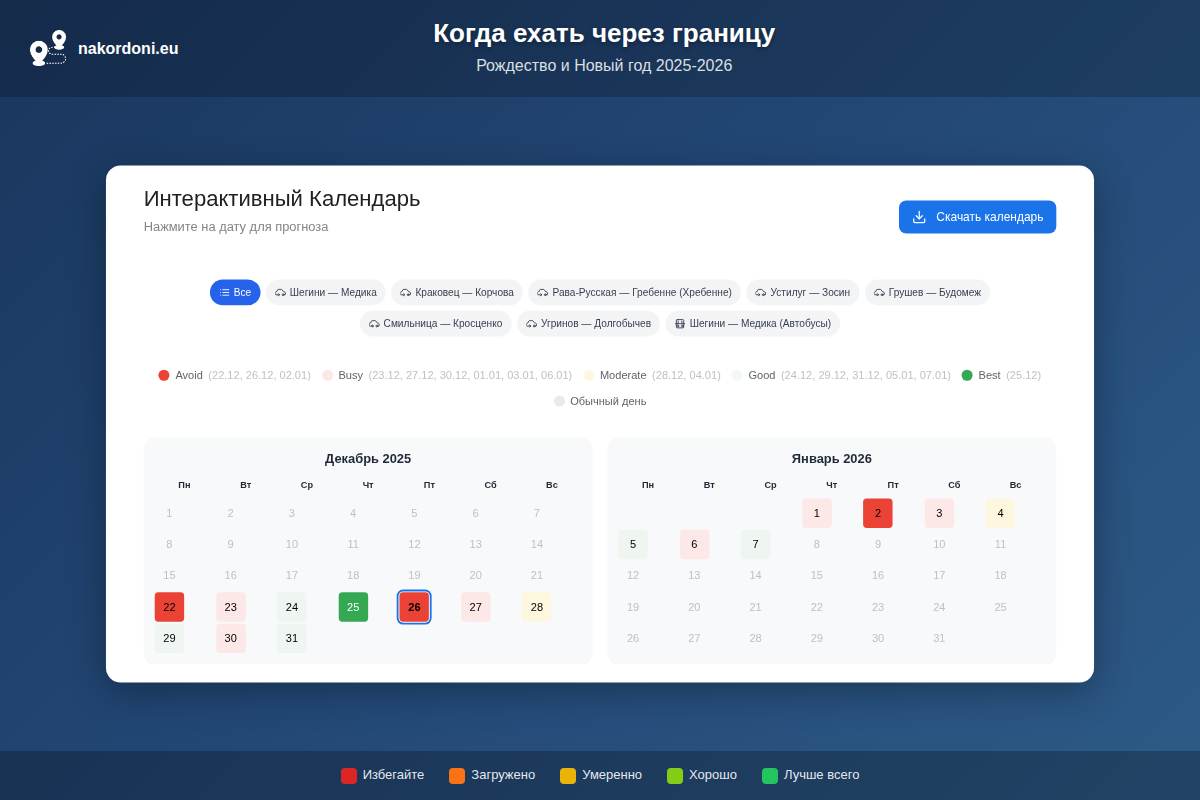Click the green Best legend dot
Image resolution: width=1200 pixels, height=800 pixels.
click(x=967, y=375)
